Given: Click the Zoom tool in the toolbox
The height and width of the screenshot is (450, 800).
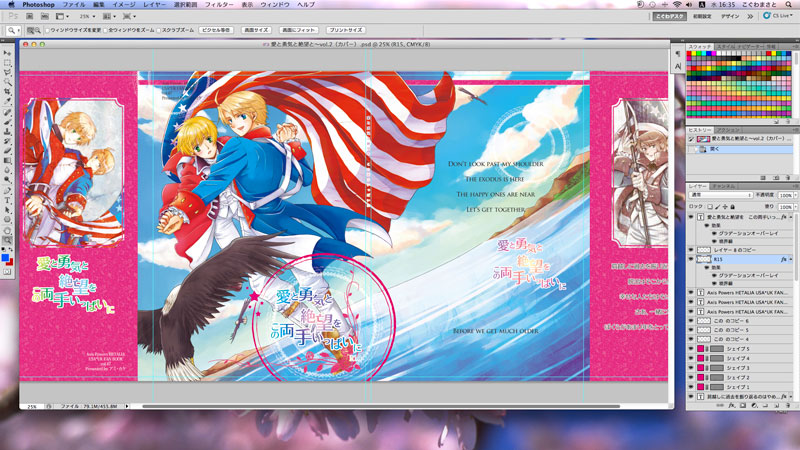Looking at the screenshot, I should coord(7,240).
